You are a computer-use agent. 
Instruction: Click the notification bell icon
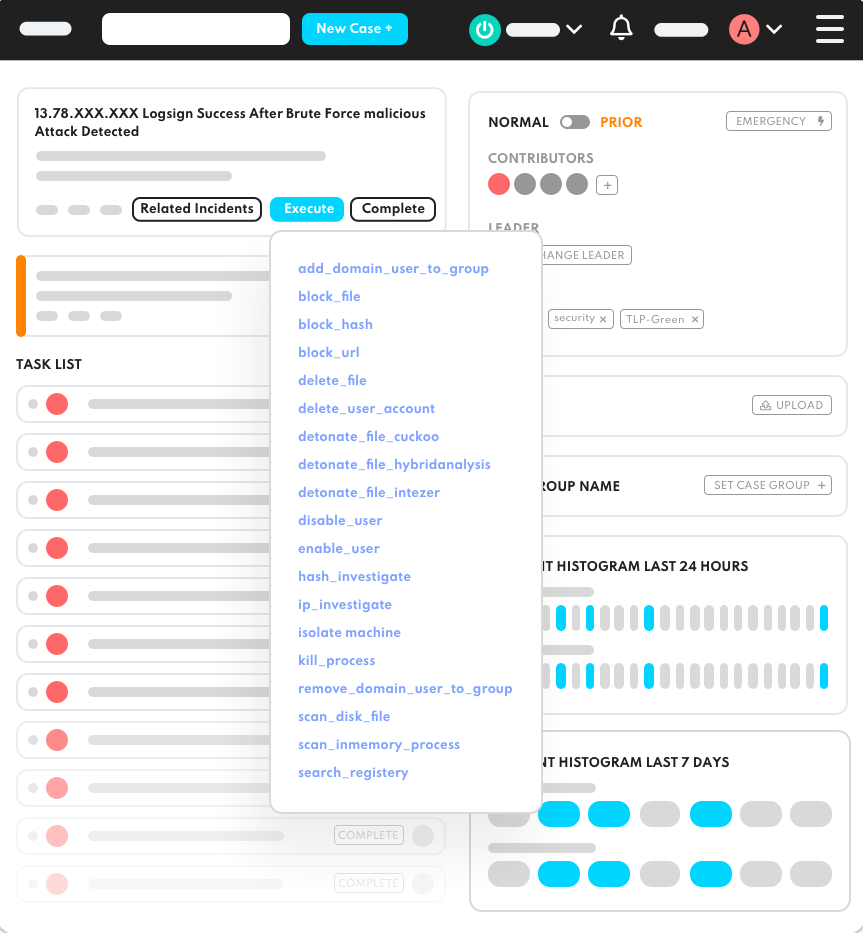621,29
